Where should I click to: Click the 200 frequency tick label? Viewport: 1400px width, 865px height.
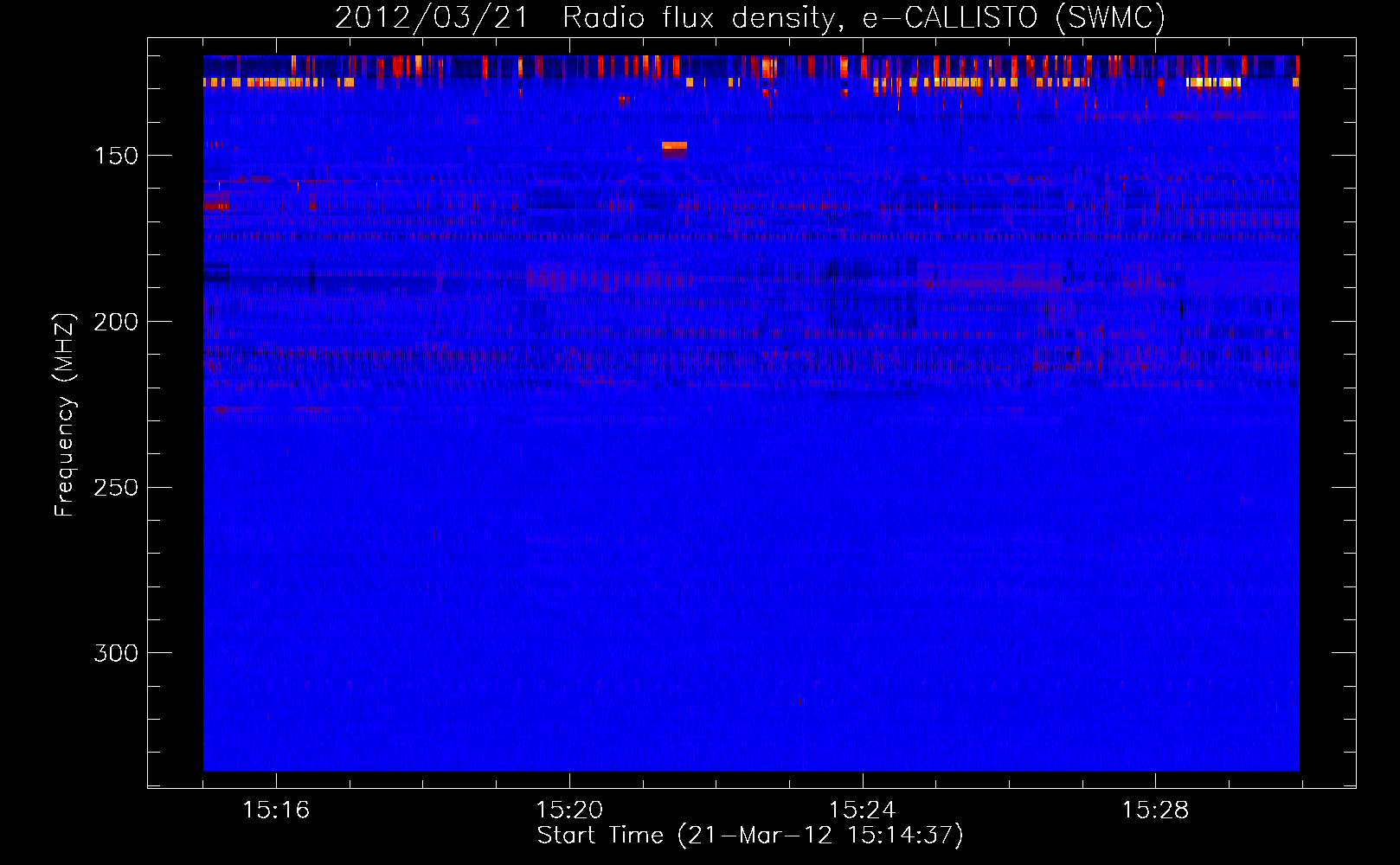(x=116, y=322)
